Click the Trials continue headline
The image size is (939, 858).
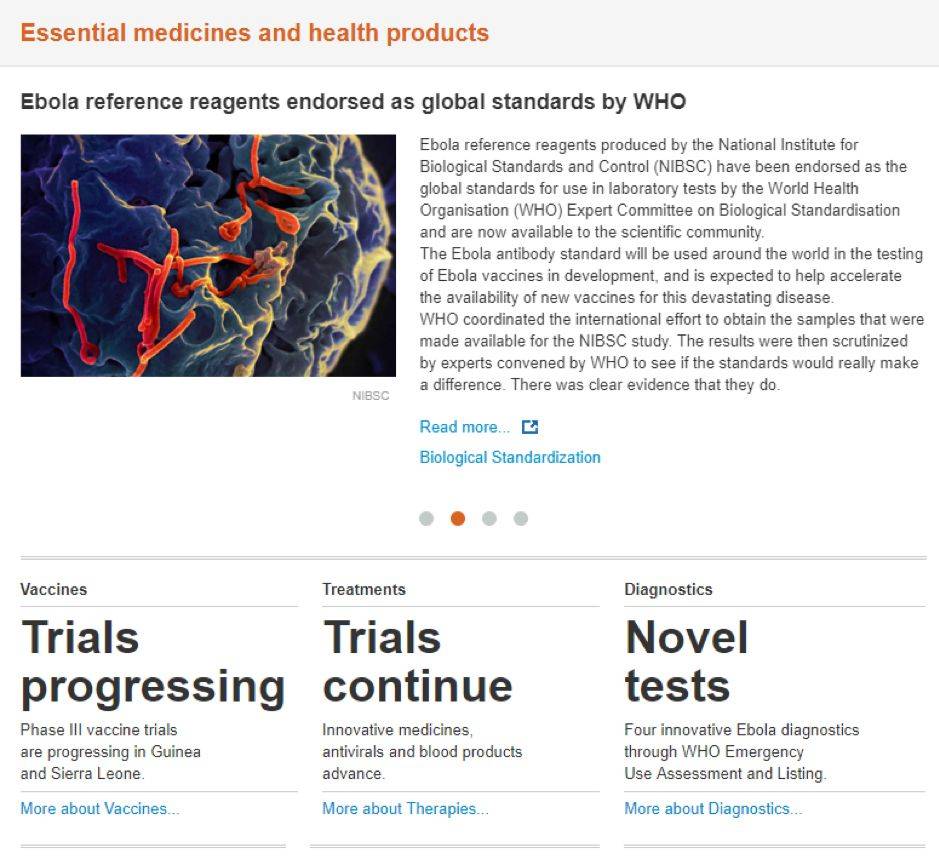click(418, 662)
